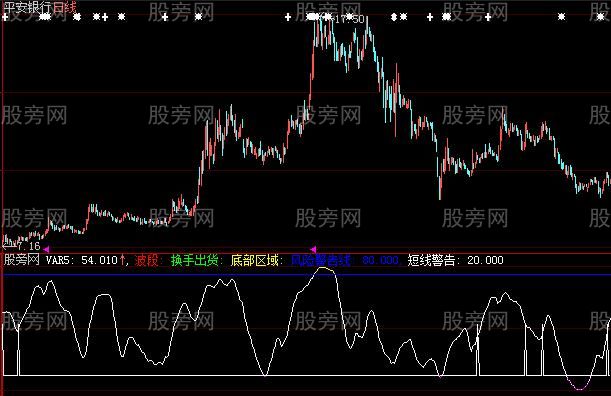Click the 17.50 high price label
The image size is (611, 396).
(x=350, y=19)
